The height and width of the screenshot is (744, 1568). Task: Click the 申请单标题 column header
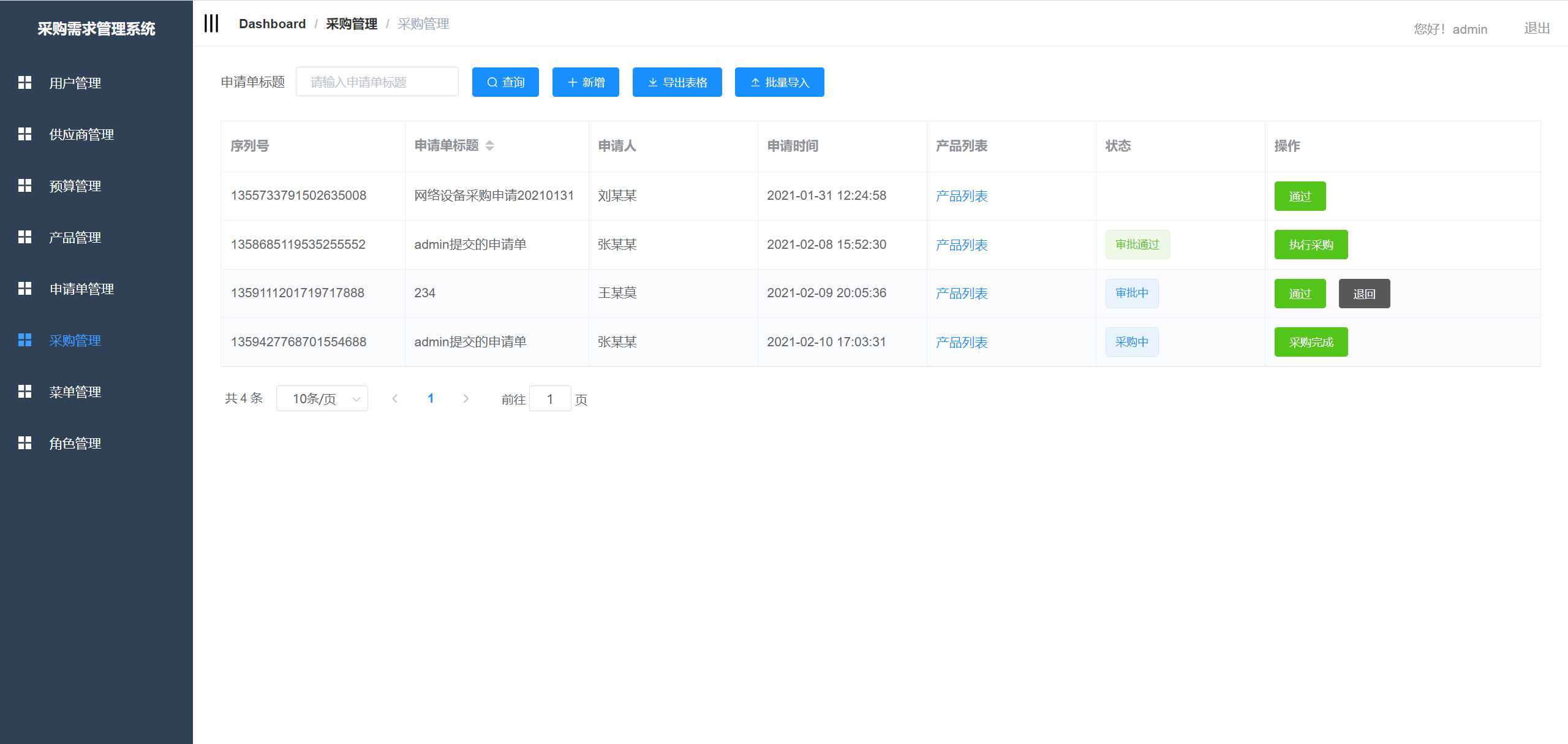[447, 145]
